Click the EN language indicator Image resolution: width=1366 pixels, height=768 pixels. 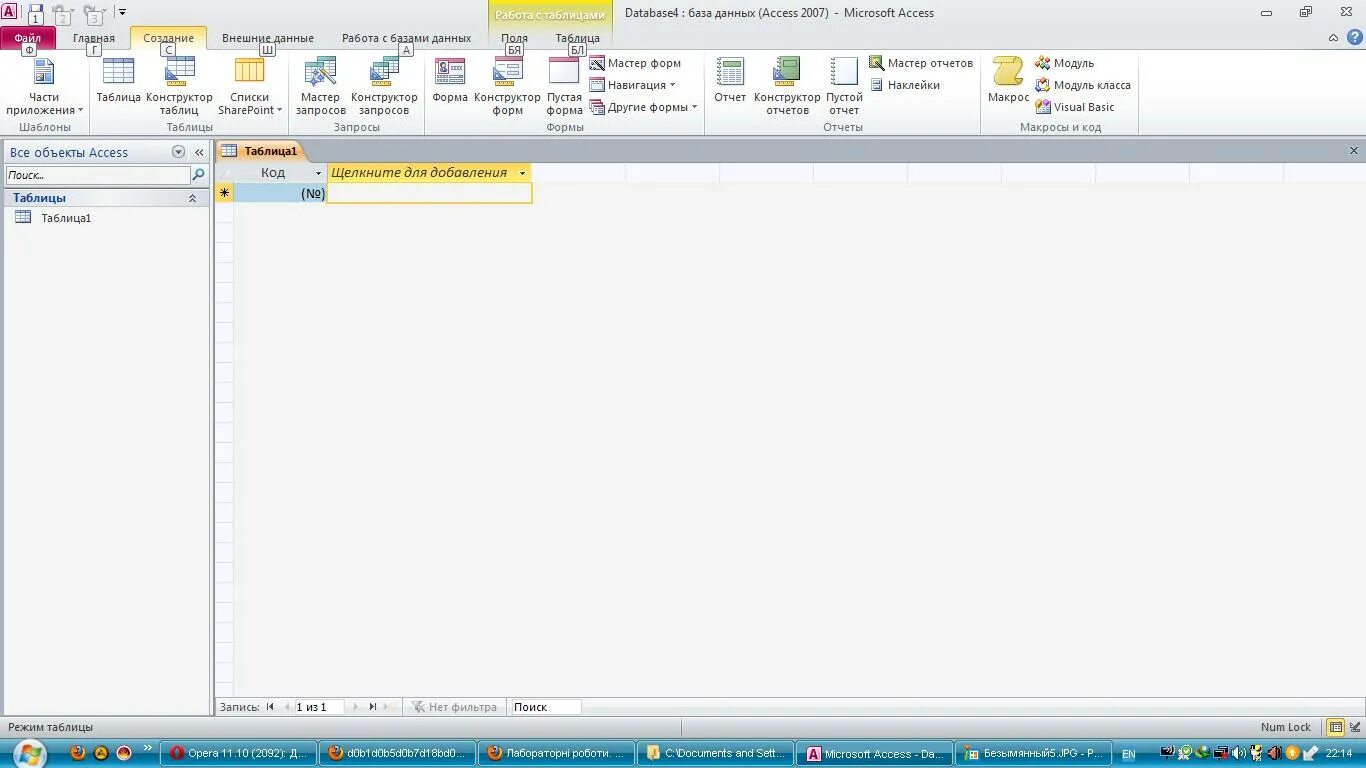1128,754
